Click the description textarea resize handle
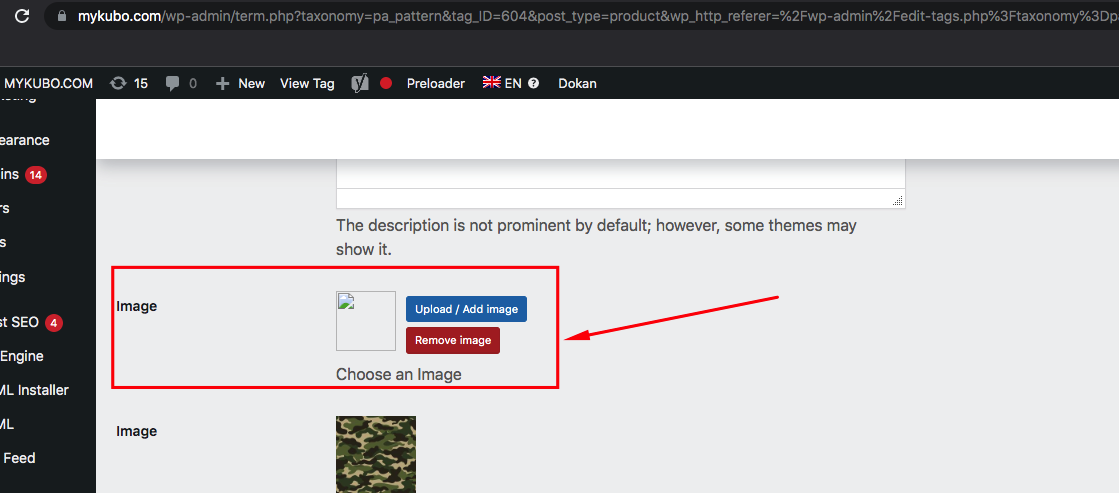 (x=898, y=201)
